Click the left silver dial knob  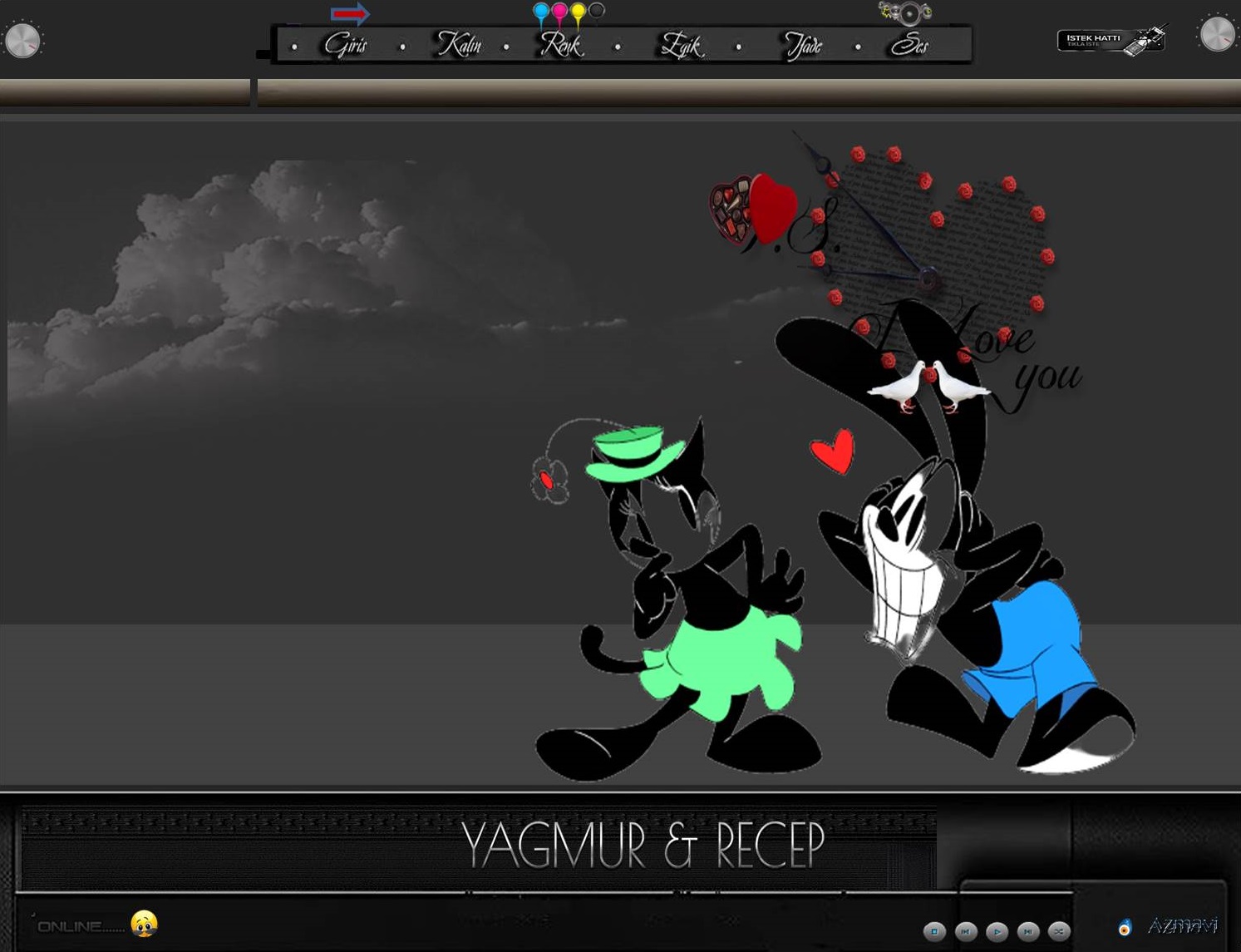(22, 41)
